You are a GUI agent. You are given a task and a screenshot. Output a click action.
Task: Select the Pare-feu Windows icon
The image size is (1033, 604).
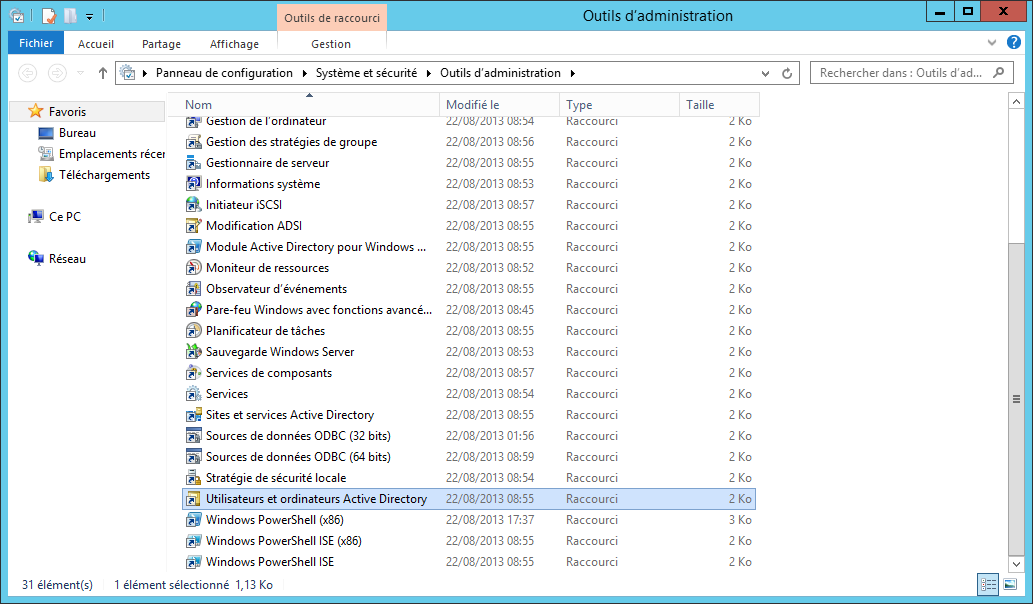pyautogui.click(x=193, y=310)
